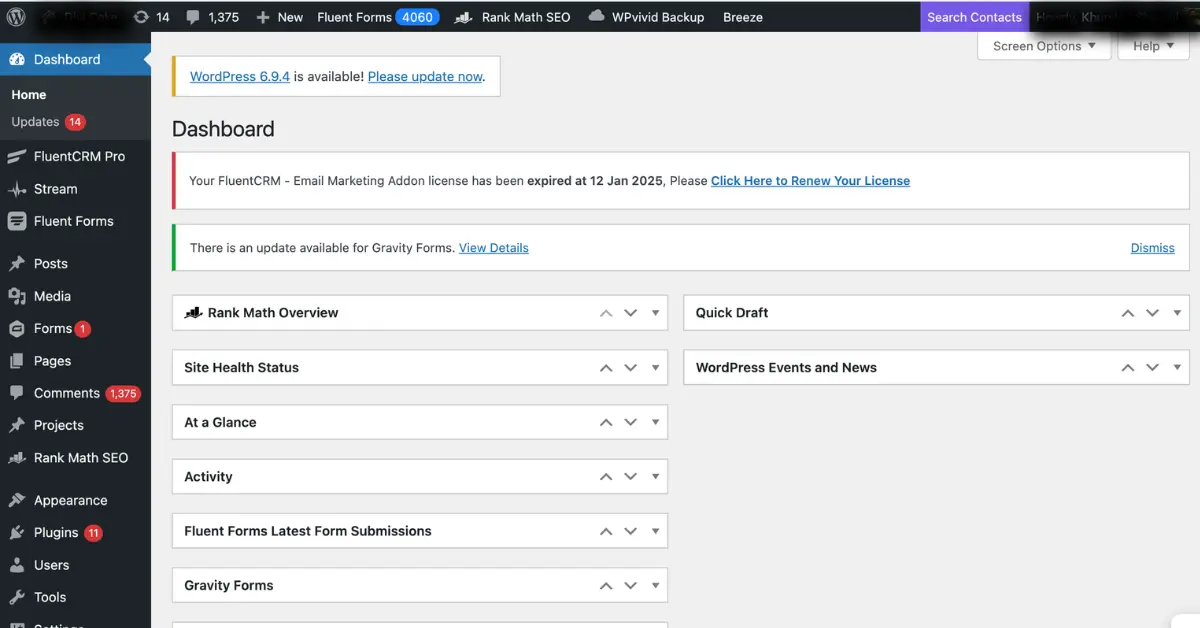Click the FluentCRM Pro sidebar icon
The height and width of the screenshot is (628, 1200).
(x=17, y=156)
